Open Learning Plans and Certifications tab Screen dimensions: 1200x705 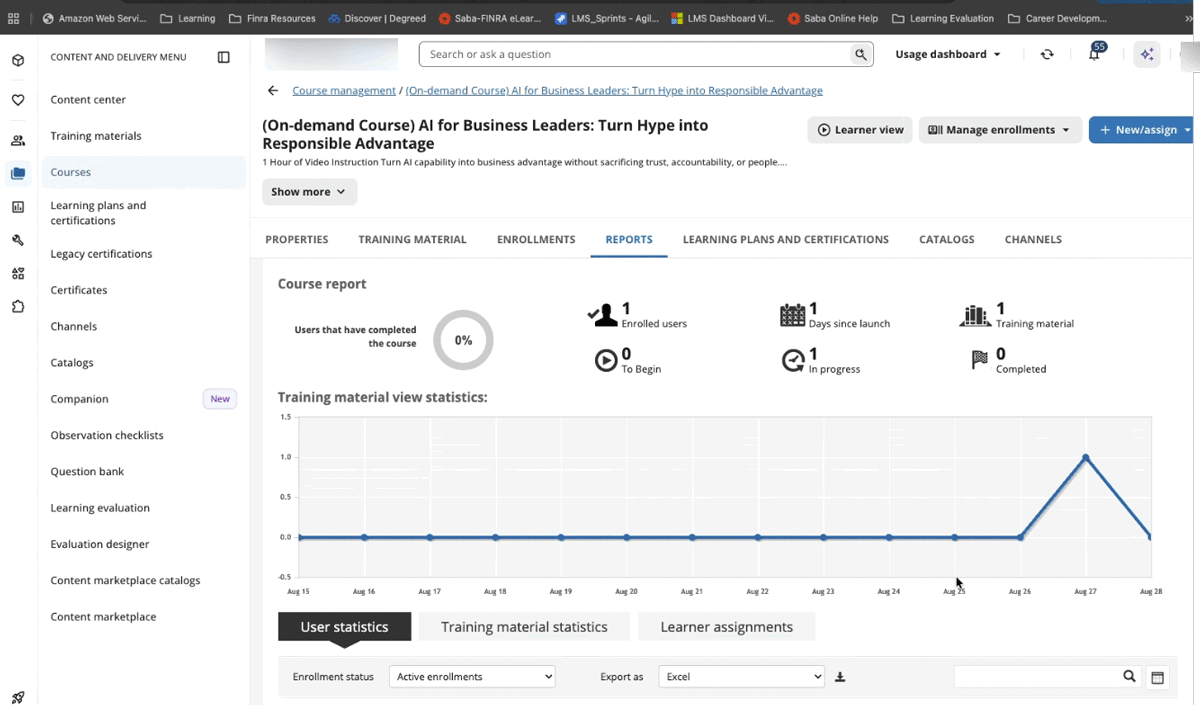[785, 240]
